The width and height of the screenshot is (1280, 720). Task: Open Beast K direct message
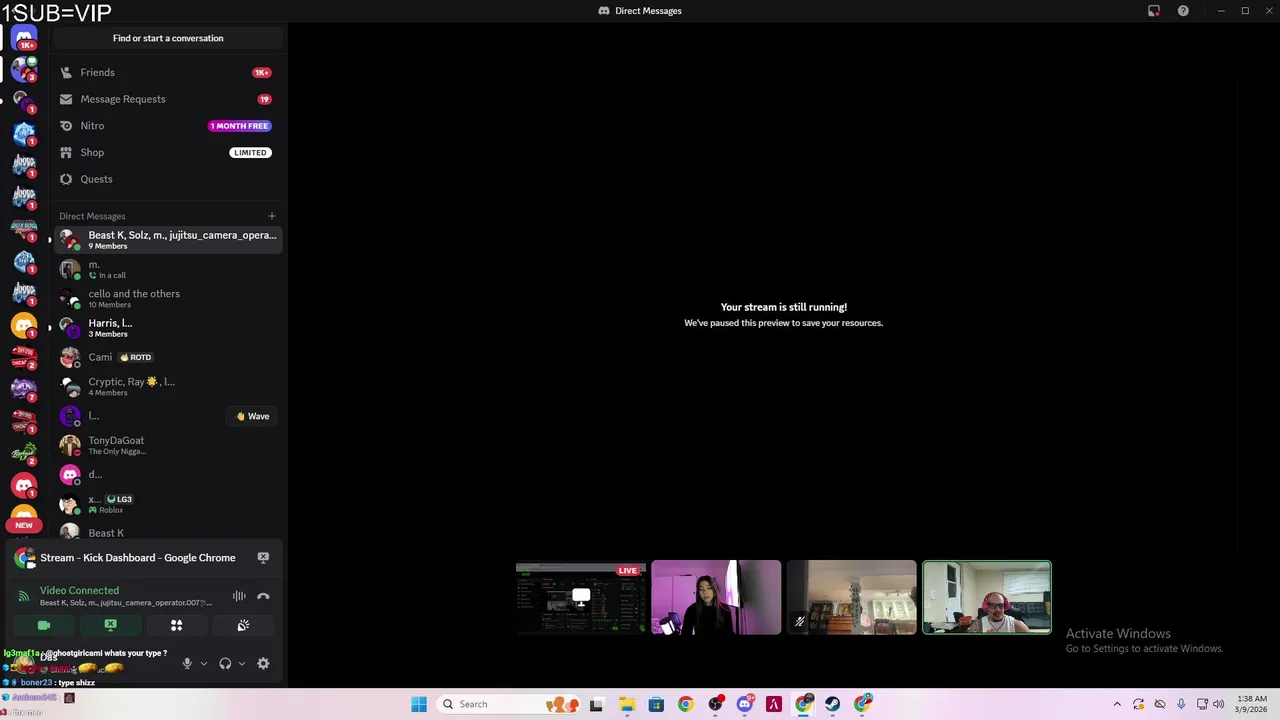[x=167, y=533]
